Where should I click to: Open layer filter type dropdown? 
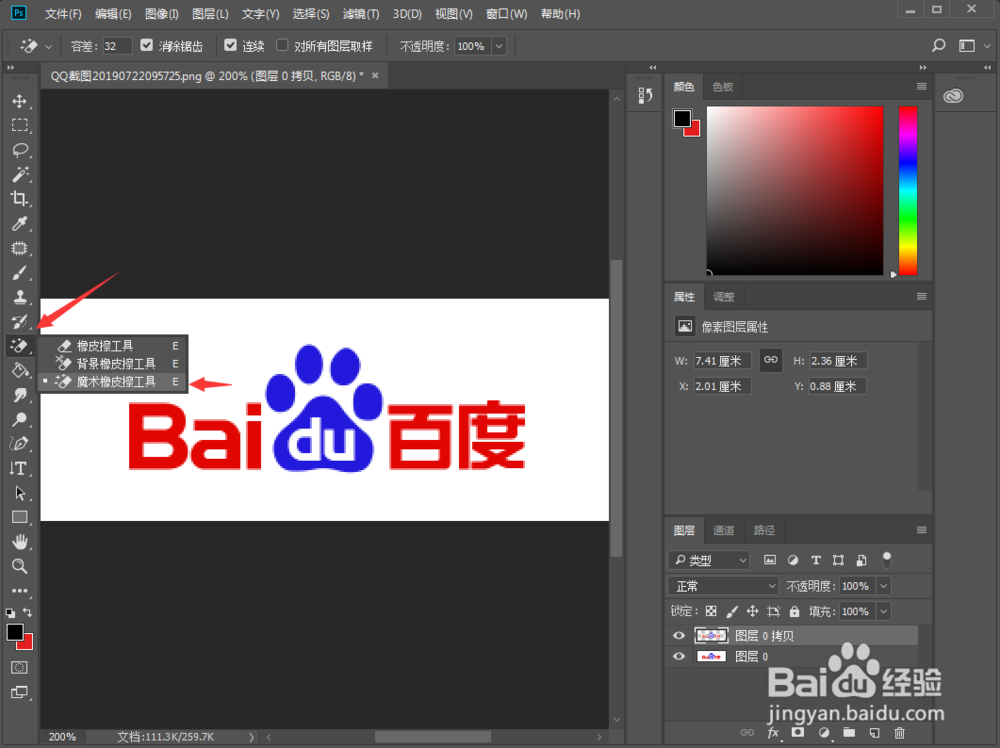click(708, 560)
